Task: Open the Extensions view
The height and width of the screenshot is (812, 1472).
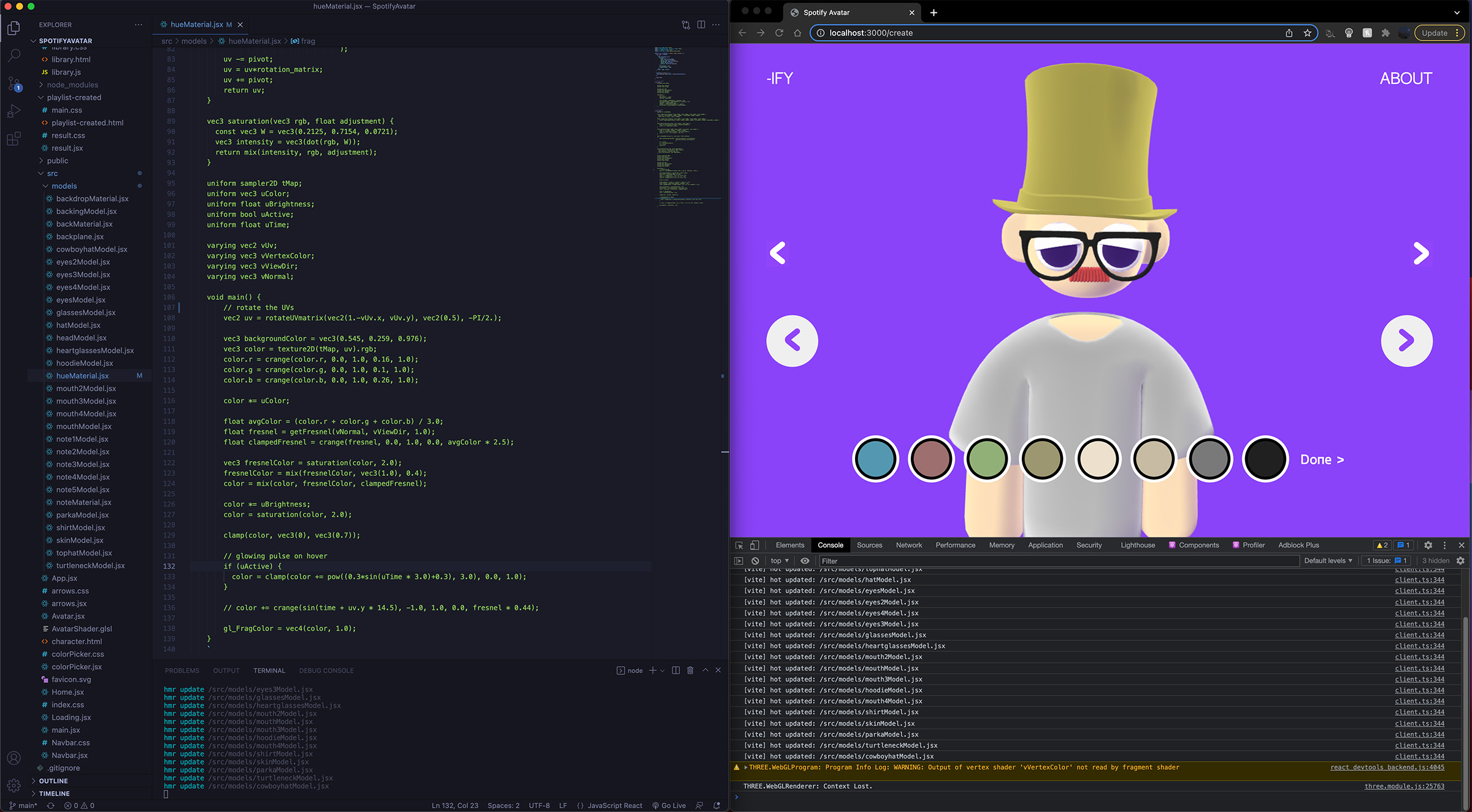Action: tap(13, 139)
